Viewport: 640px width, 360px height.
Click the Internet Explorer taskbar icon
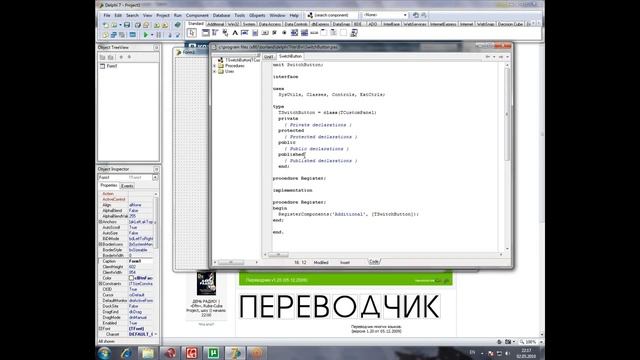click(126, 353)
